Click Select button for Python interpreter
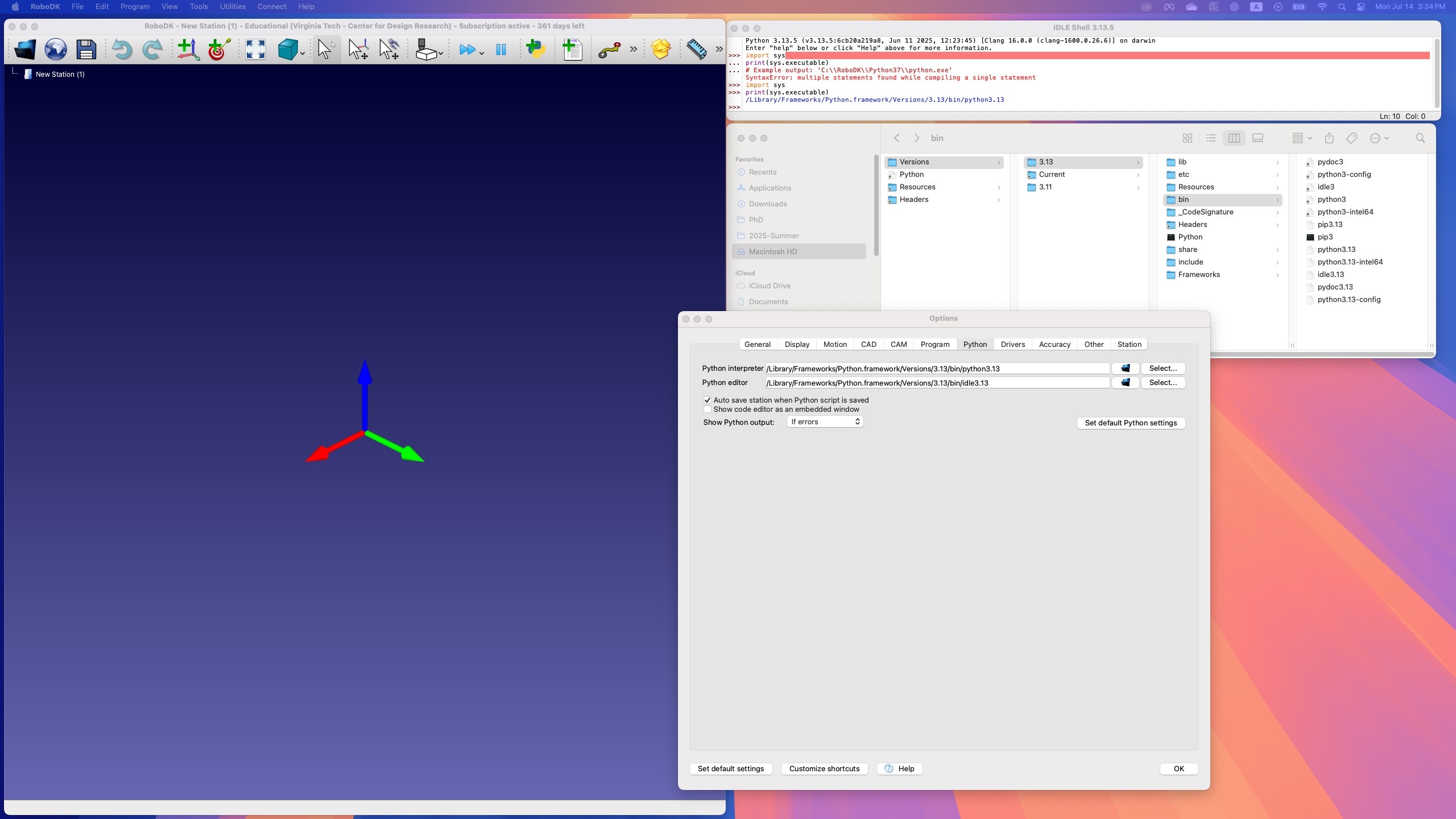 [x=1163, y=368]
